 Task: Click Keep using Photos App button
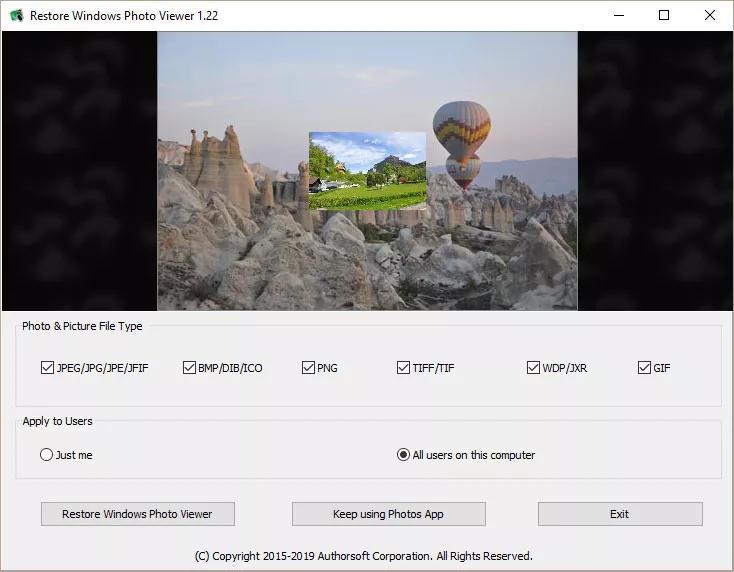click(x=389, y=514)
